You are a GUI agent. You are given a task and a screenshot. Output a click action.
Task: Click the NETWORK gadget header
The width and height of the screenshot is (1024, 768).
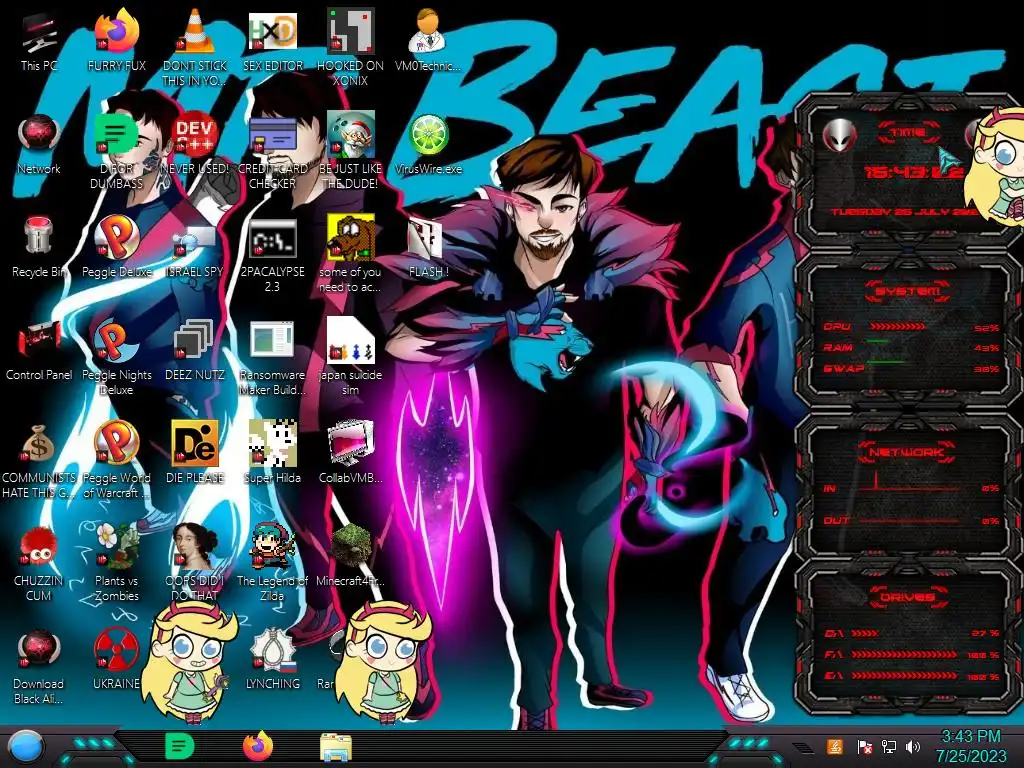tap(906, 452)
